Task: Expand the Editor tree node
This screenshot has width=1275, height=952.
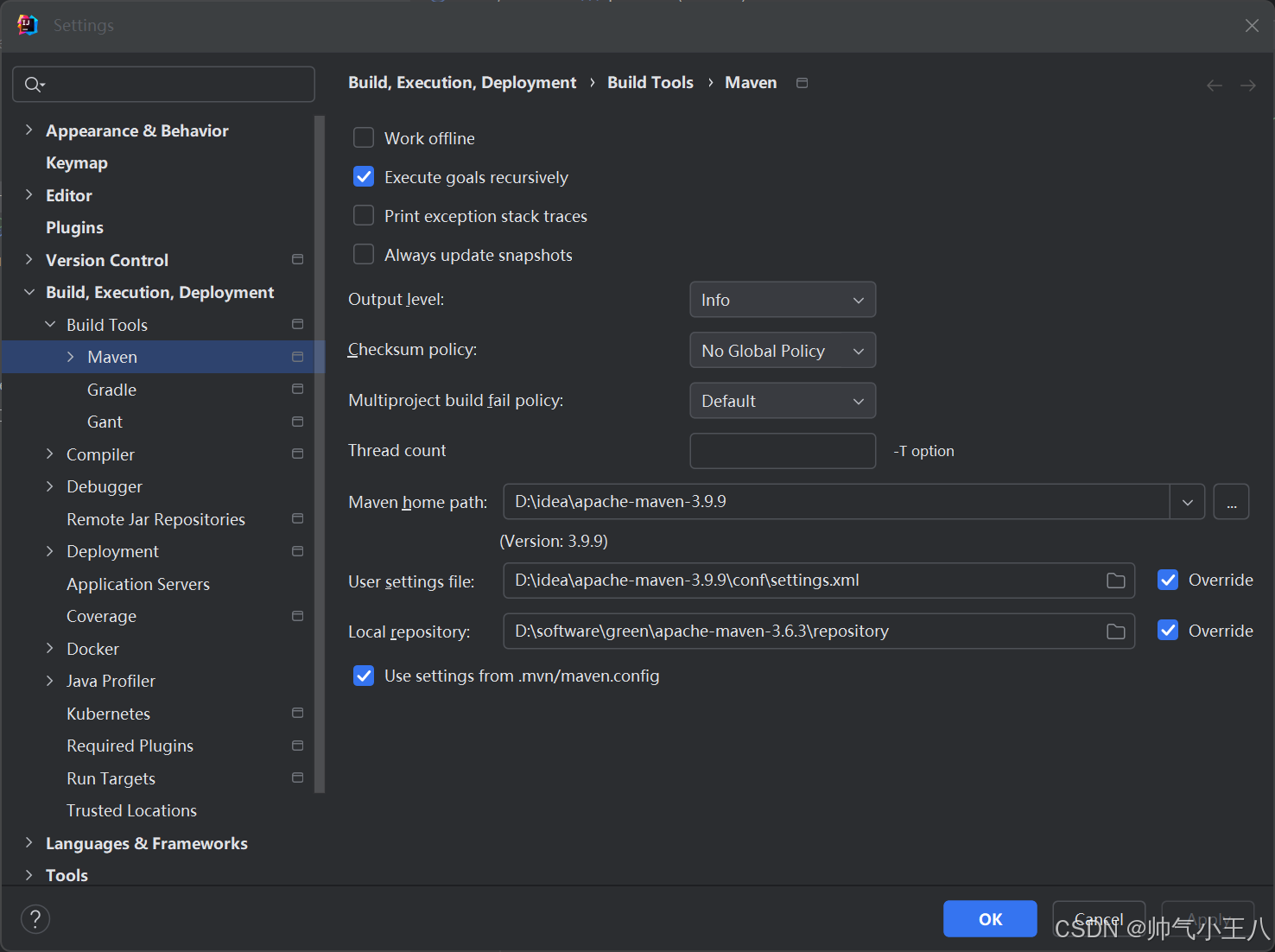Action: click(29, 194)
